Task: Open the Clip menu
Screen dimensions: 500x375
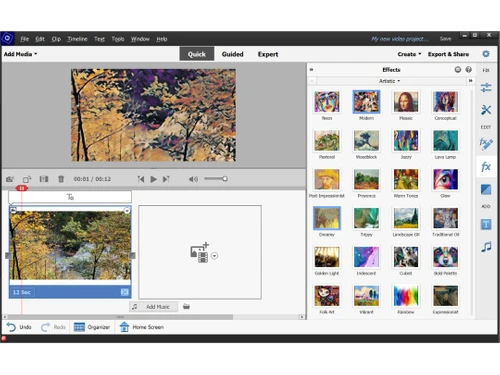Action: click(x=56, y=39)
